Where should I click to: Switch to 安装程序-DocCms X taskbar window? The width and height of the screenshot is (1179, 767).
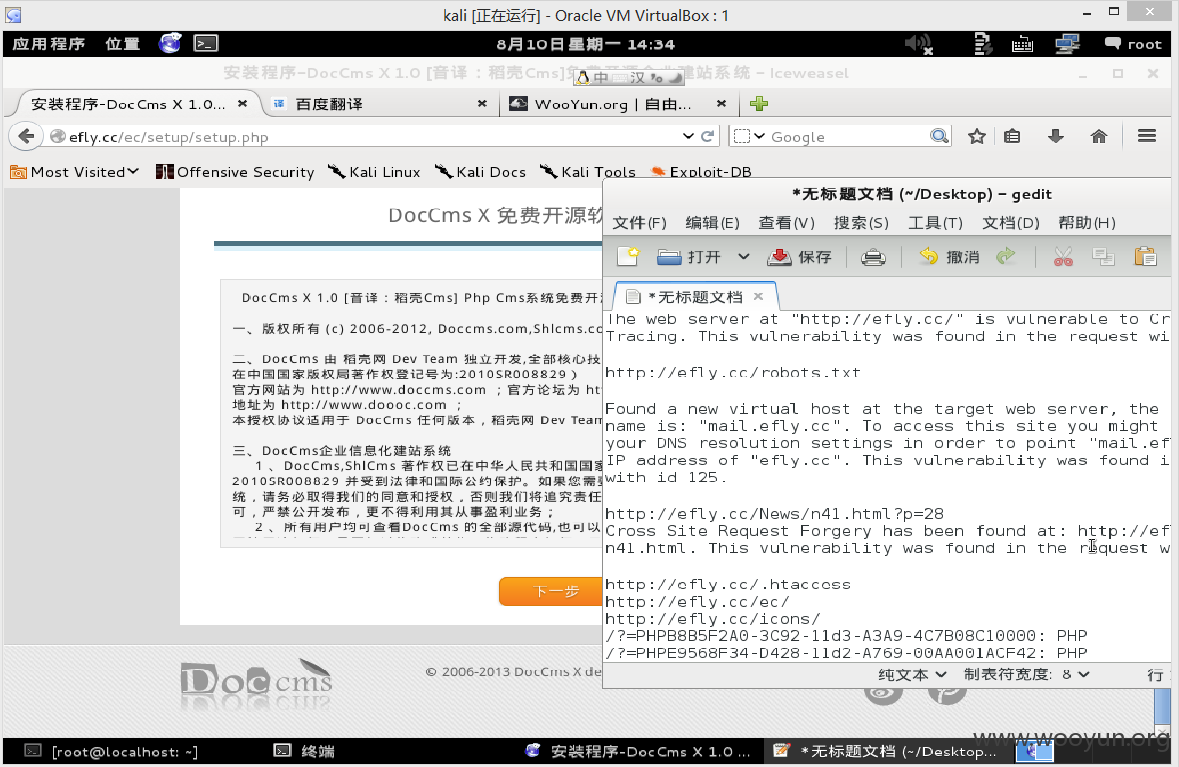point(638,751)
